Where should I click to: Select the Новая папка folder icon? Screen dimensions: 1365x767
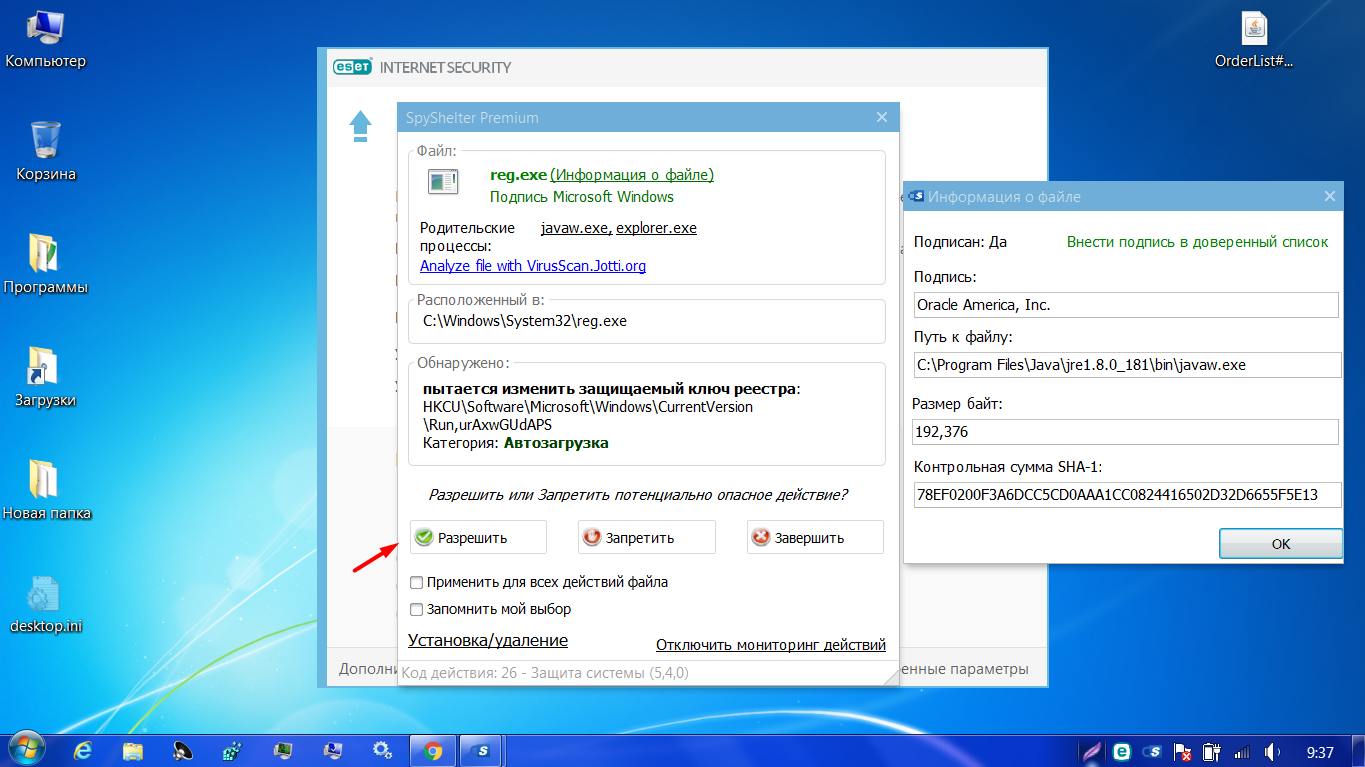(x=46, y=491)
